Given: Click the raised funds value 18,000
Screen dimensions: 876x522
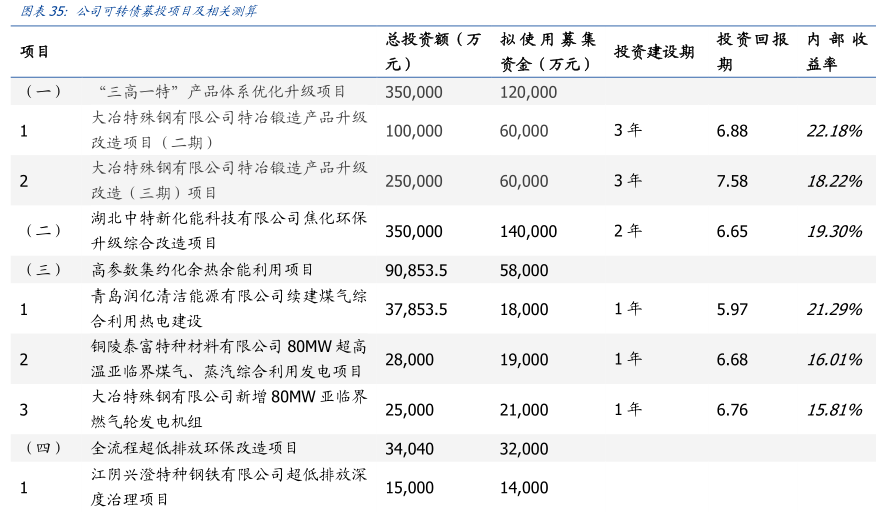Looking at the screenshot, I should 523,310.
